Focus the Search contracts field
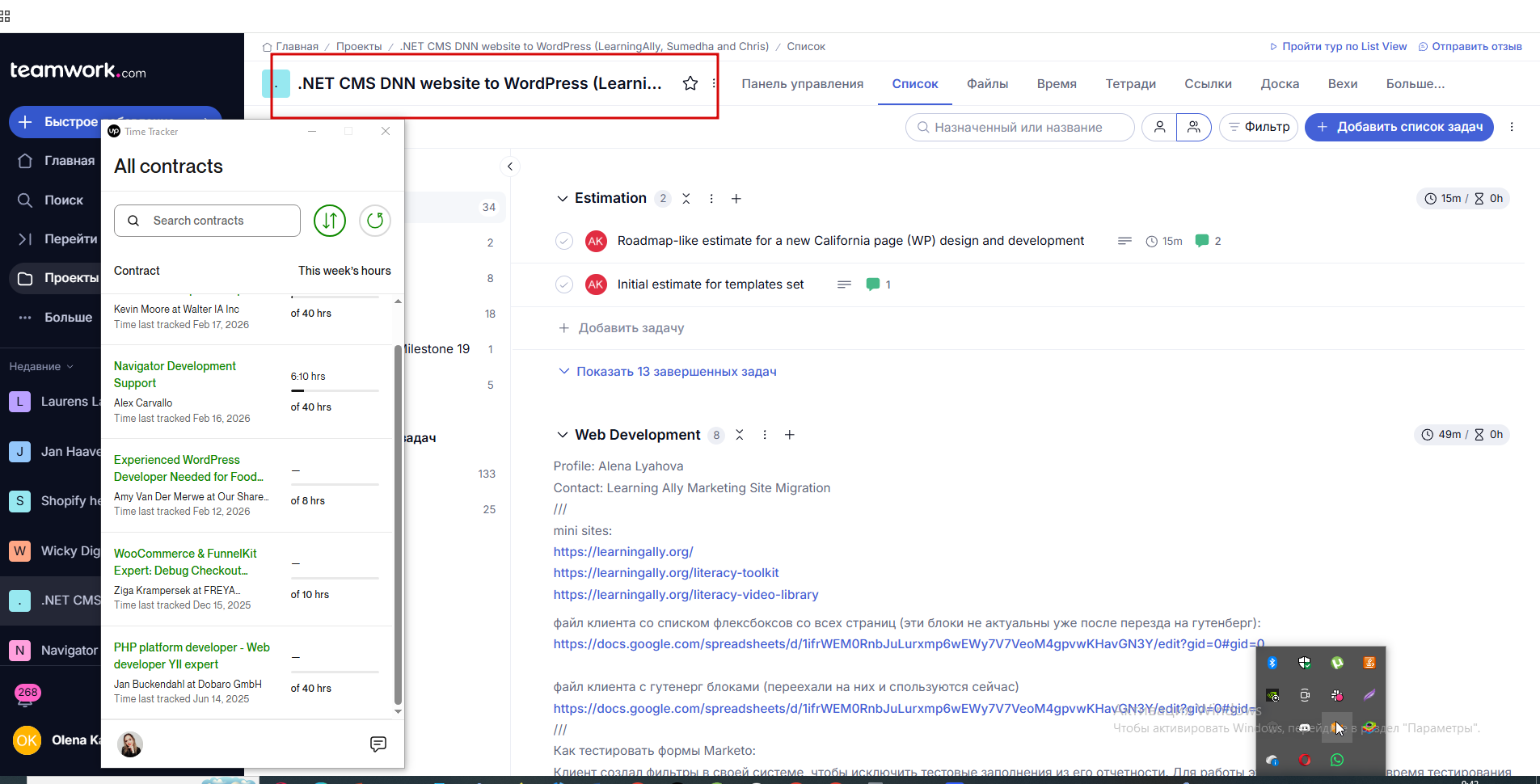The width and height of the screenshot is (1540, 784). pyautogui.click(x=207, y=221)
